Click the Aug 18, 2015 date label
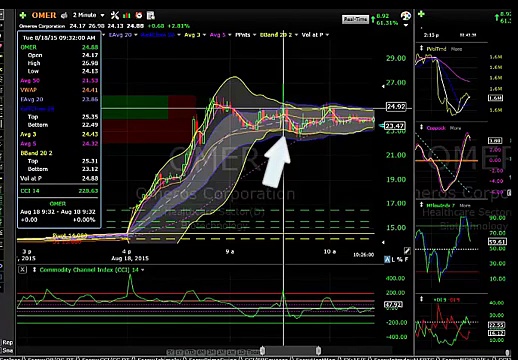 pos(130,258)
